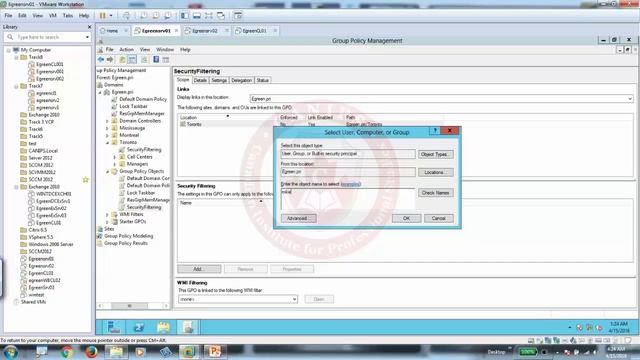
Task: Switch to the Status tab
Action: click(x=262, y=80)
